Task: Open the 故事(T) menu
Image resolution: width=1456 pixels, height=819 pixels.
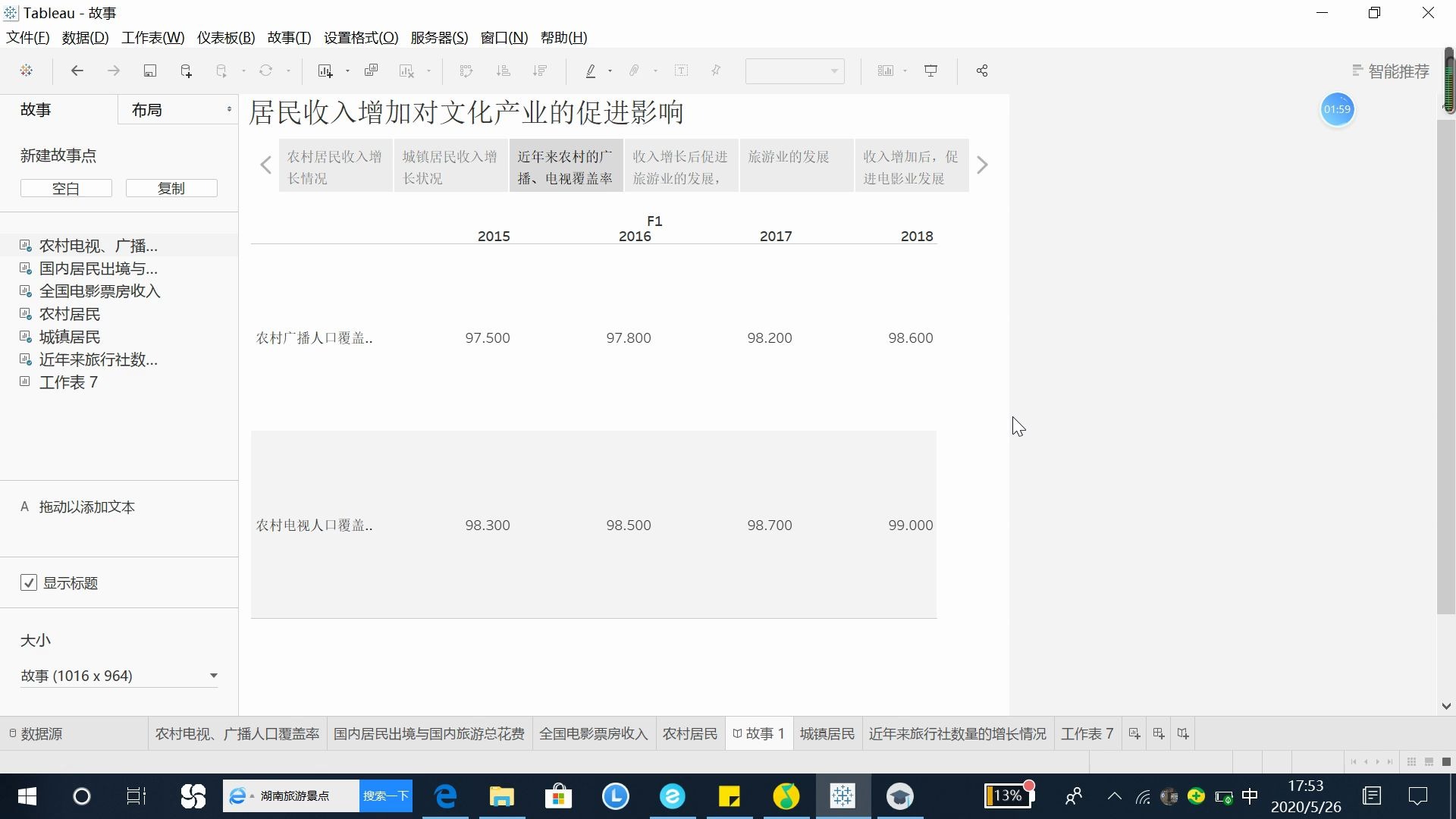Action: [289, 37]
